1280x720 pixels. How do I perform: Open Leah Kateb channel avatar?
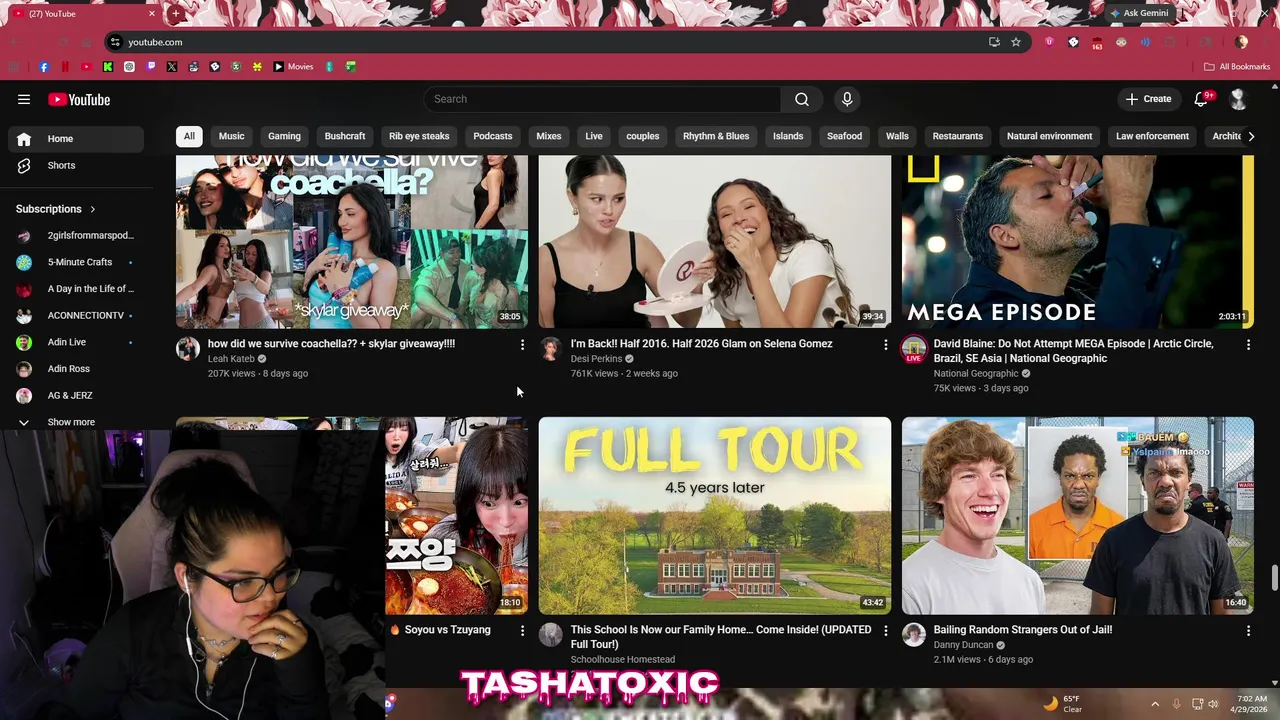188,348
